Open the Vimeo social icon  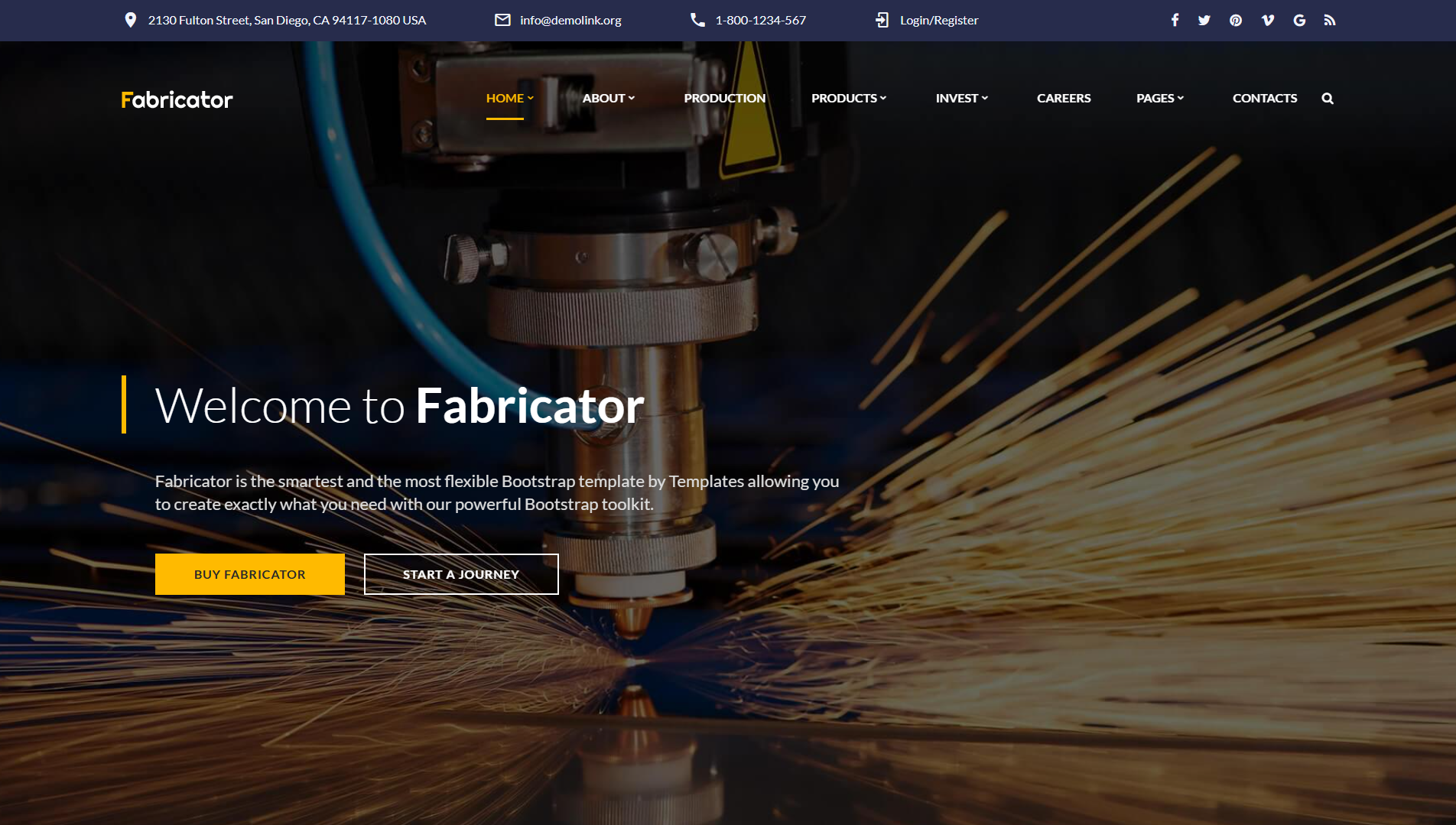click(1267, 21)
